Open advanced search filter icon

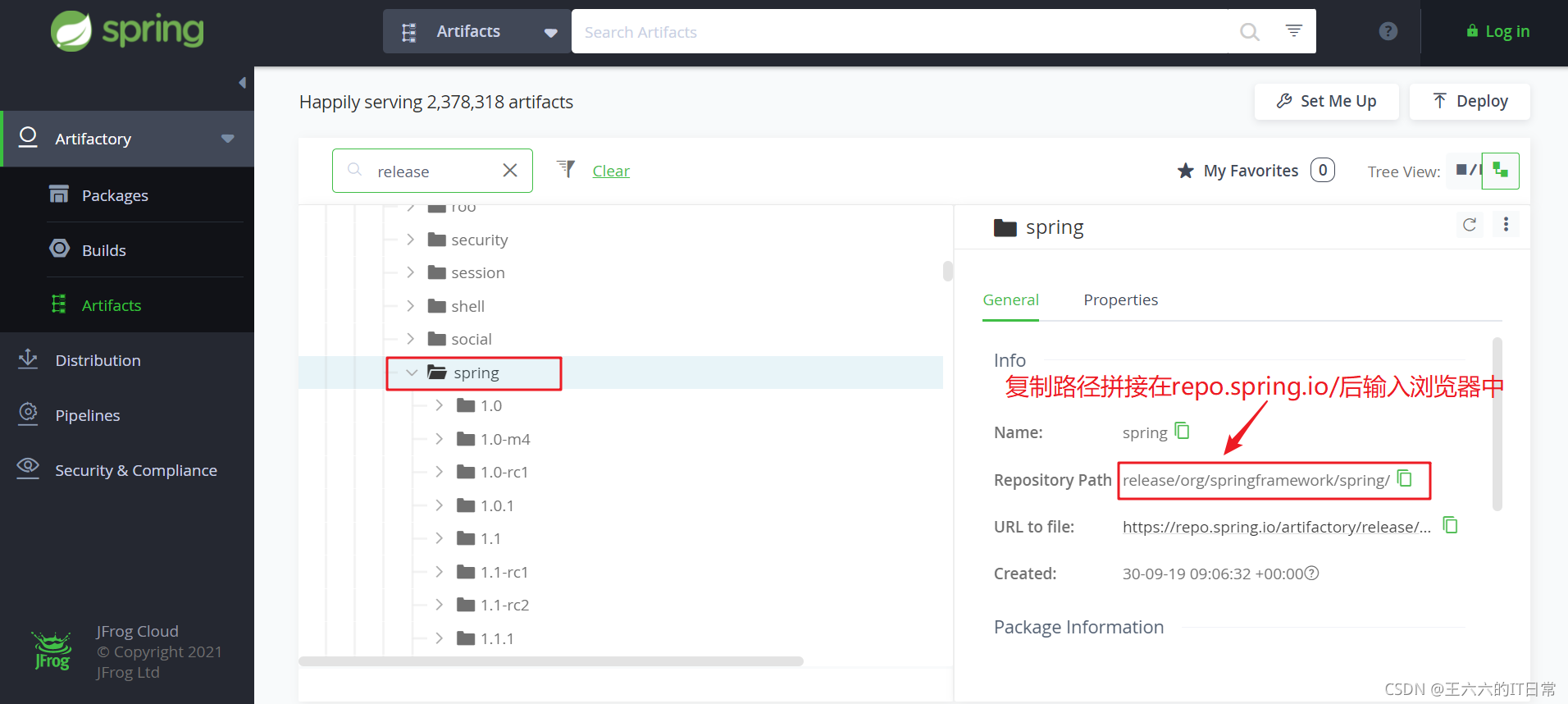(1293, 30)
